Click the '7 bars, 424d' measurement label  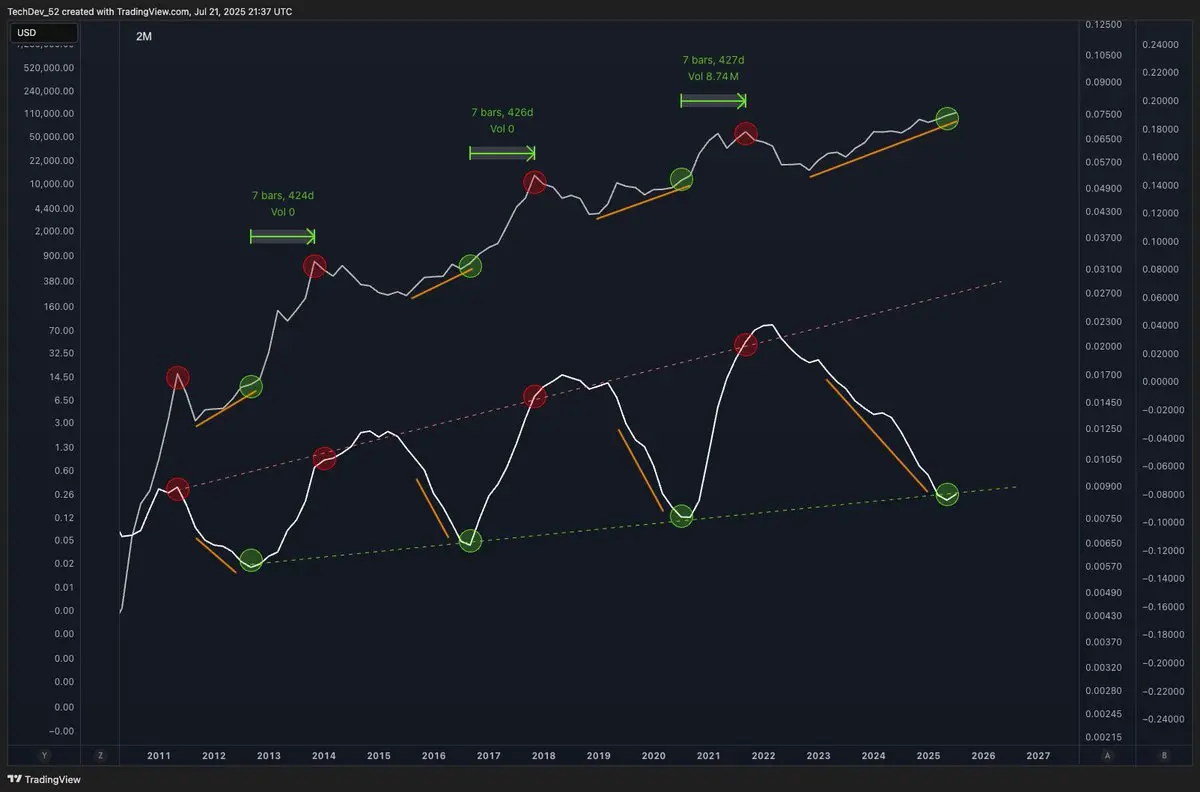coord(282,196)
